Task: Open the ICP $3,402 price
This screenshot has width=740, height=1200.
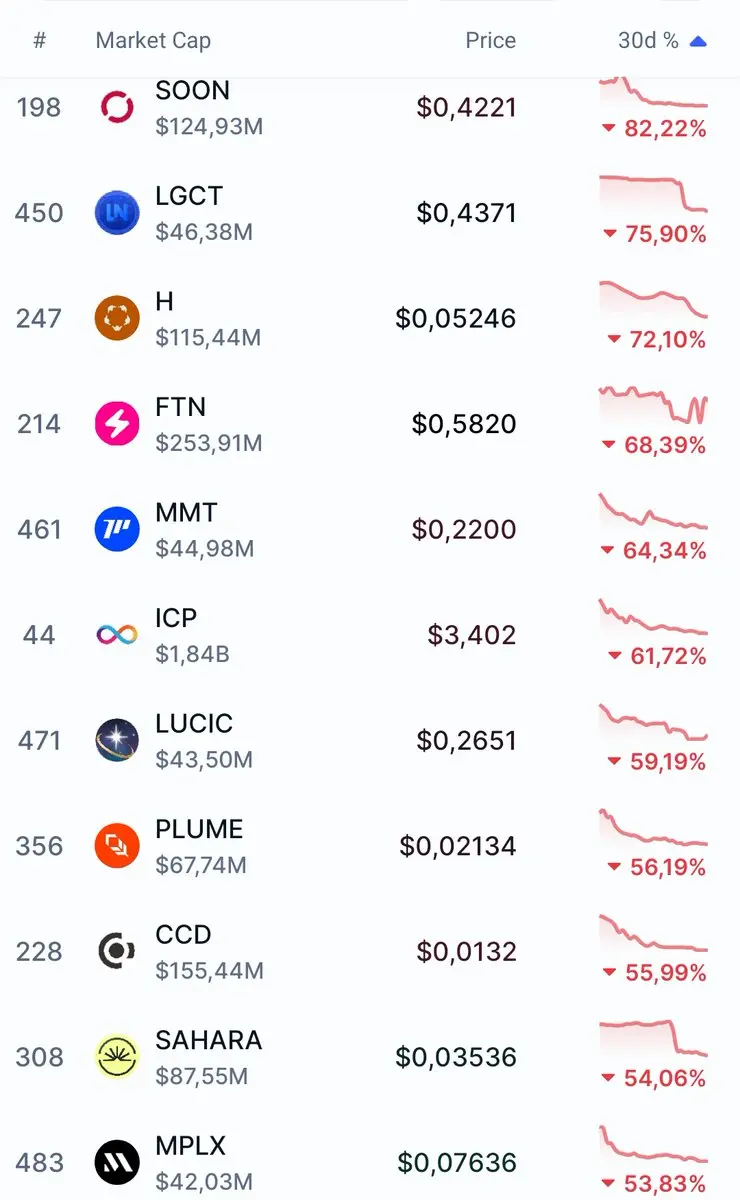Action: [x=472, y=635]
